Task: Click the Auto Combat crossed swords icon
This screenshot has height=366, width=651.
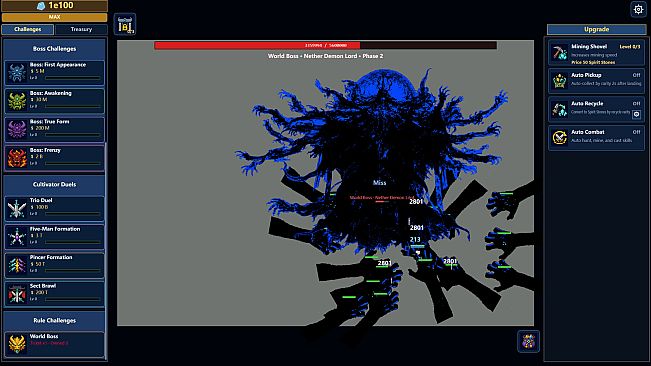Action: (559, 138)
